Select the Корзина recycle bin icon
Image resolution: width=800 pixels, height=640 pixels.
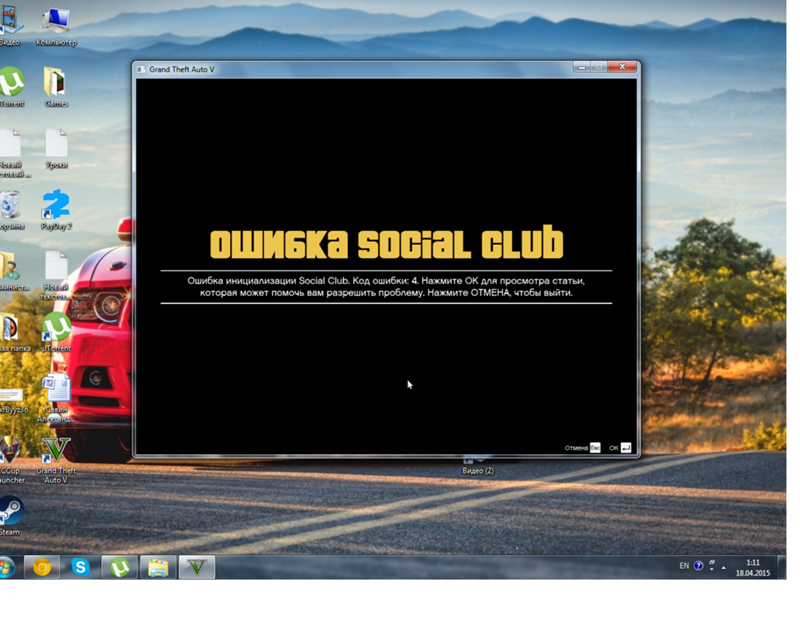coord(10,210)
